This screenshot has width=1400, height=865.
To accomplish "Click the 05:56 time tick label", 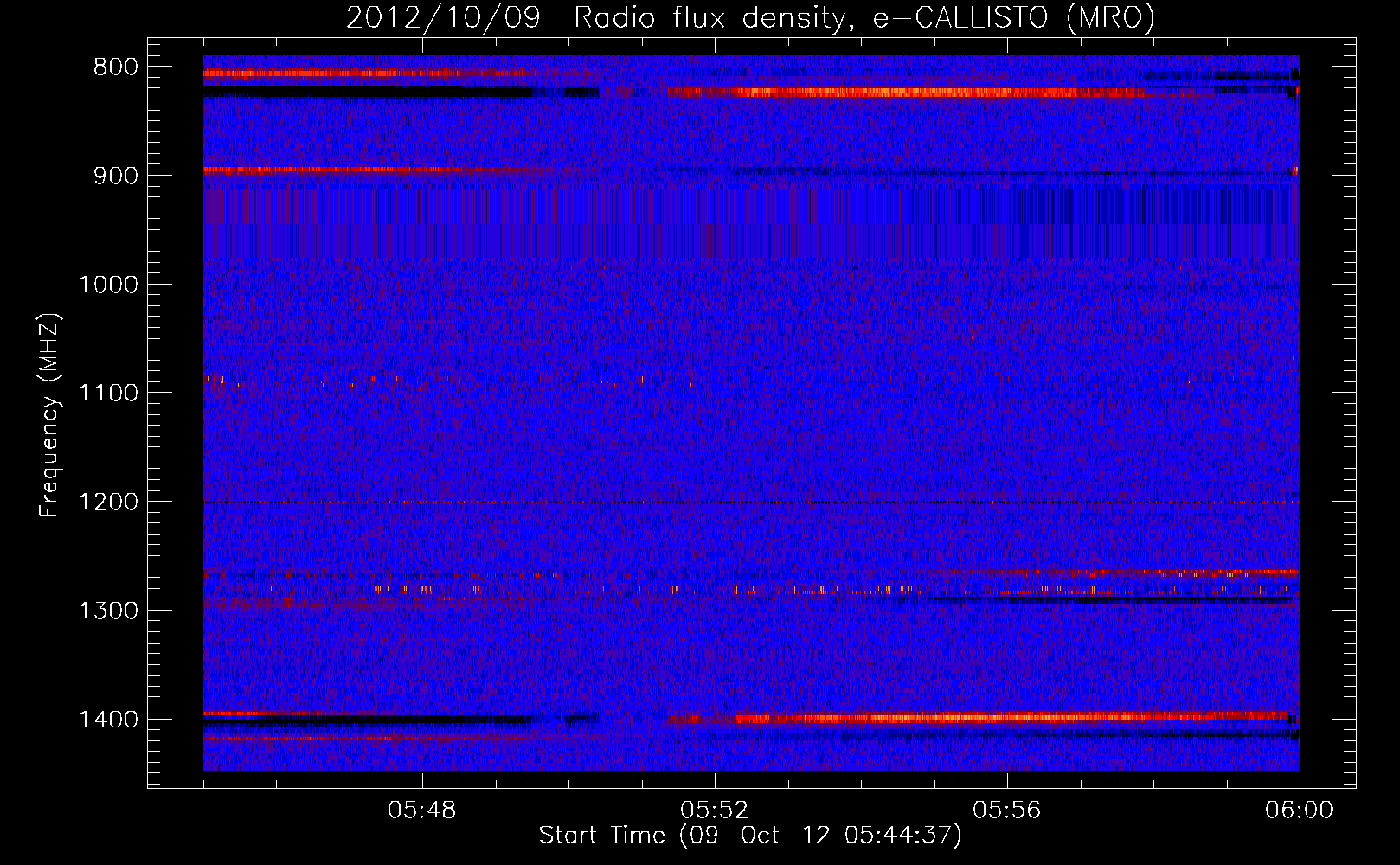I will point(1007,811).
